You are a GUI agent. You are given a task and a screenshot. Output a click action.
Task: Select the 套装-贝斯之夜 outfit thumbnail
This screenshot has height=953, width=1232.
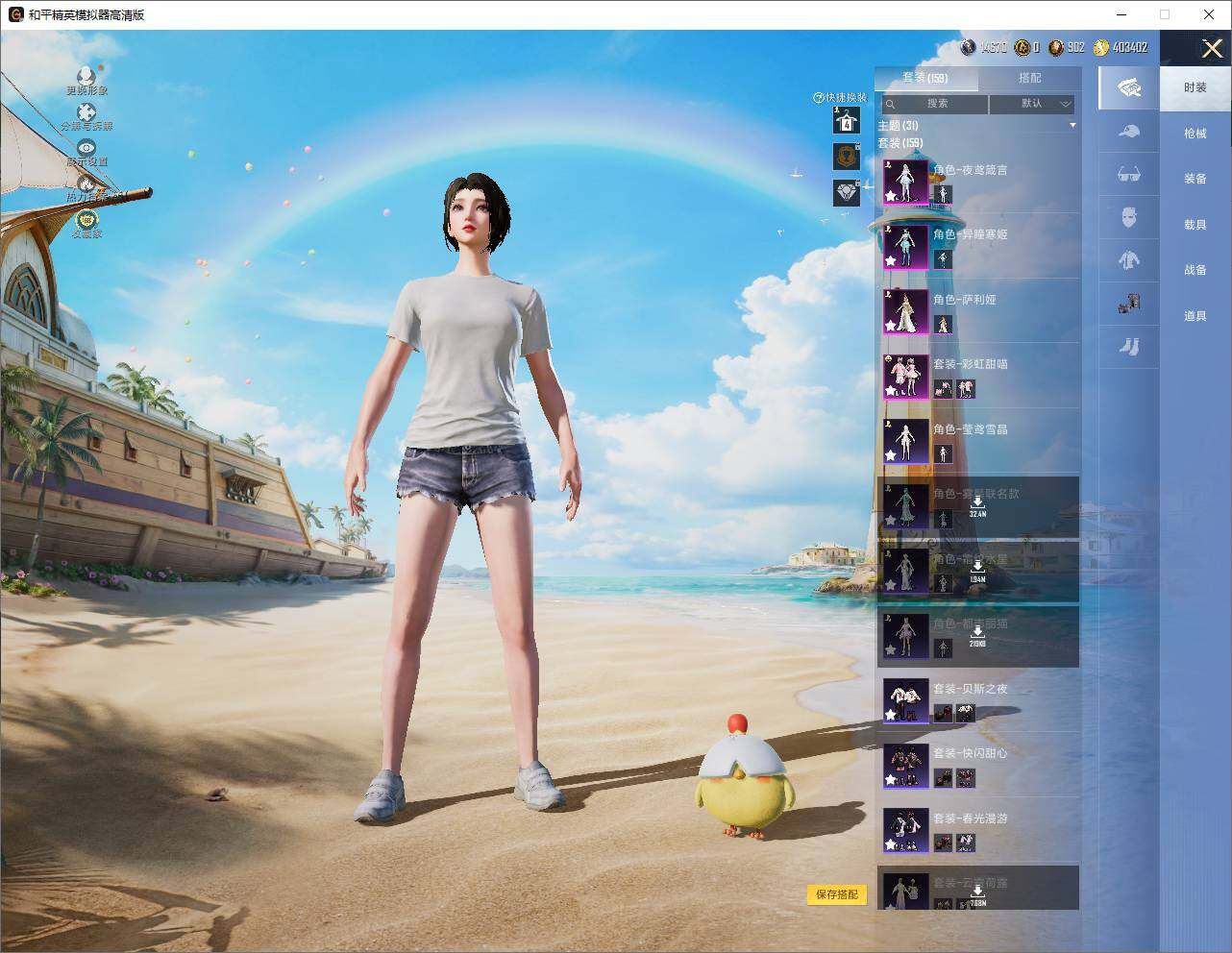point(905,700)
